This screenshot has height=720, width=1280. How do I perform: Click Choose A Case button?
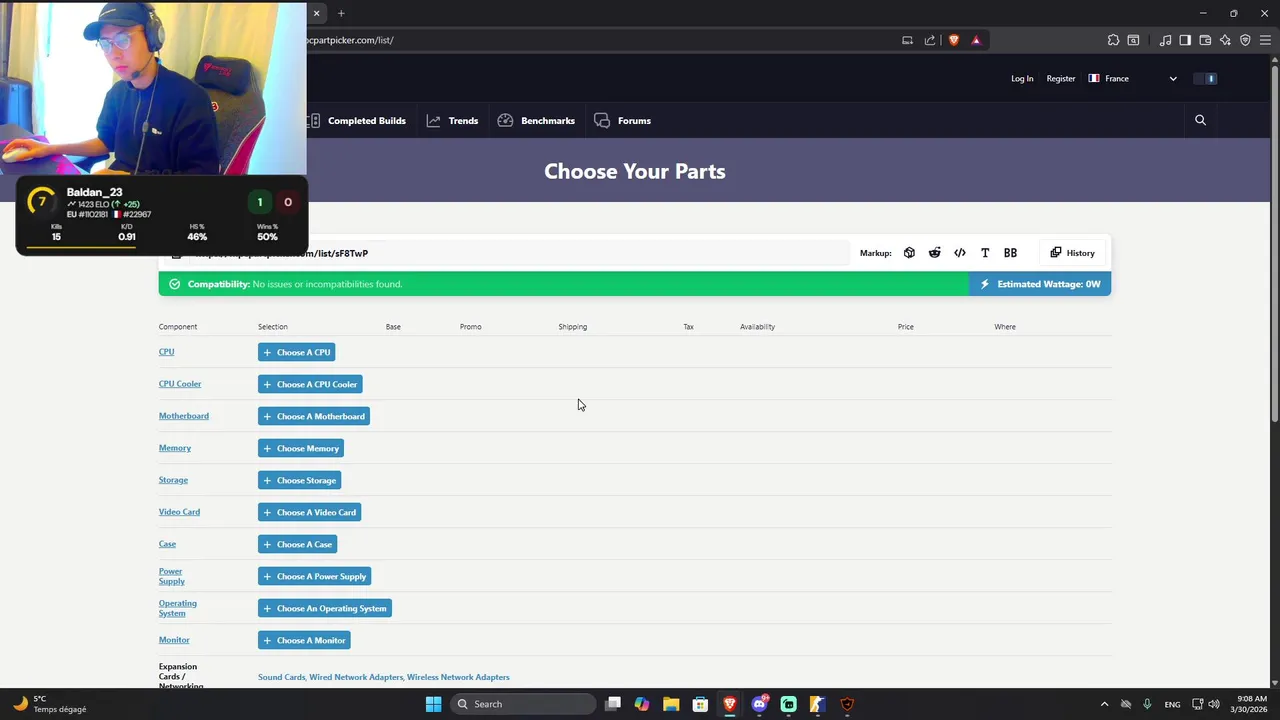pos(298,544)
